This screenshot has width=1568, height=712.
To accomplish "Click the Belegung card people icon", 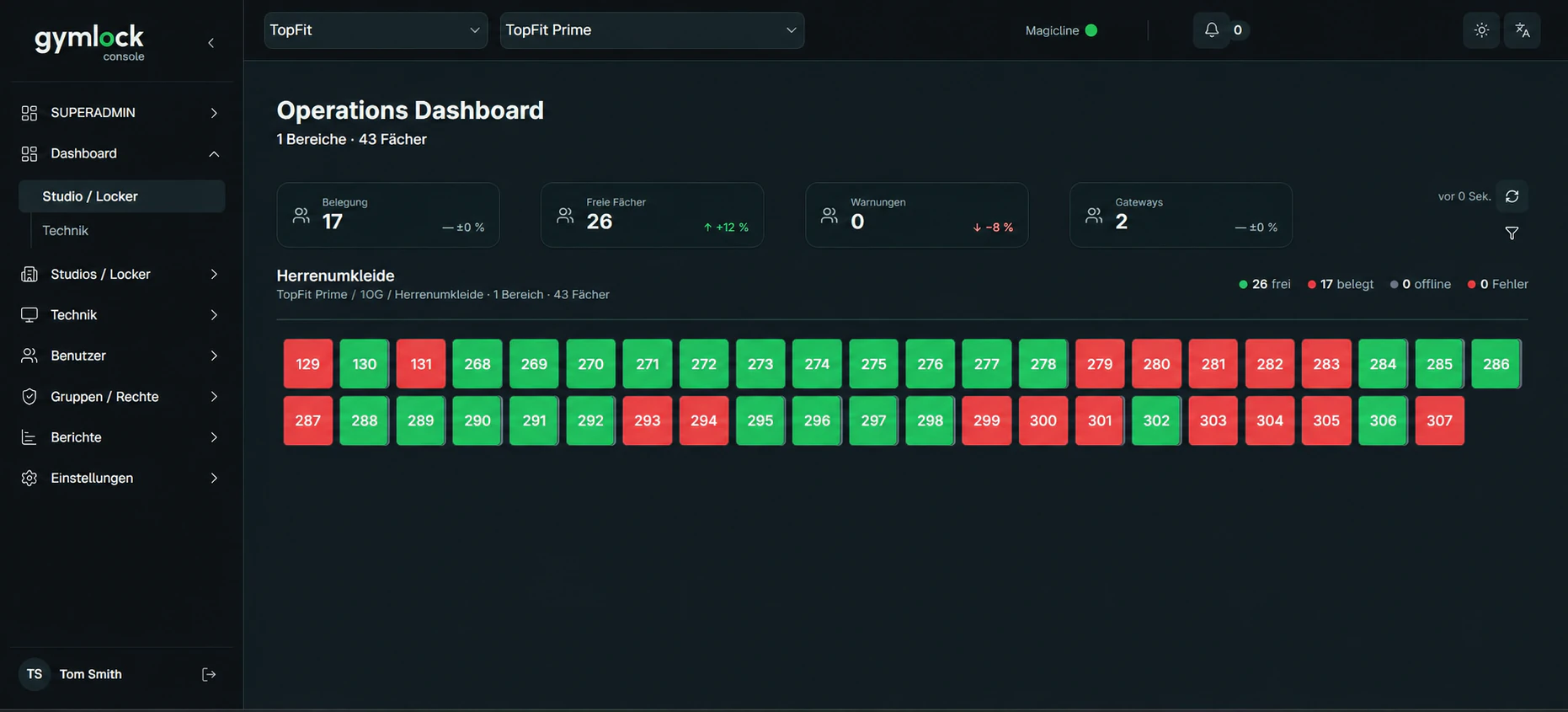I will pyautogui.click(x=301, y=216).
